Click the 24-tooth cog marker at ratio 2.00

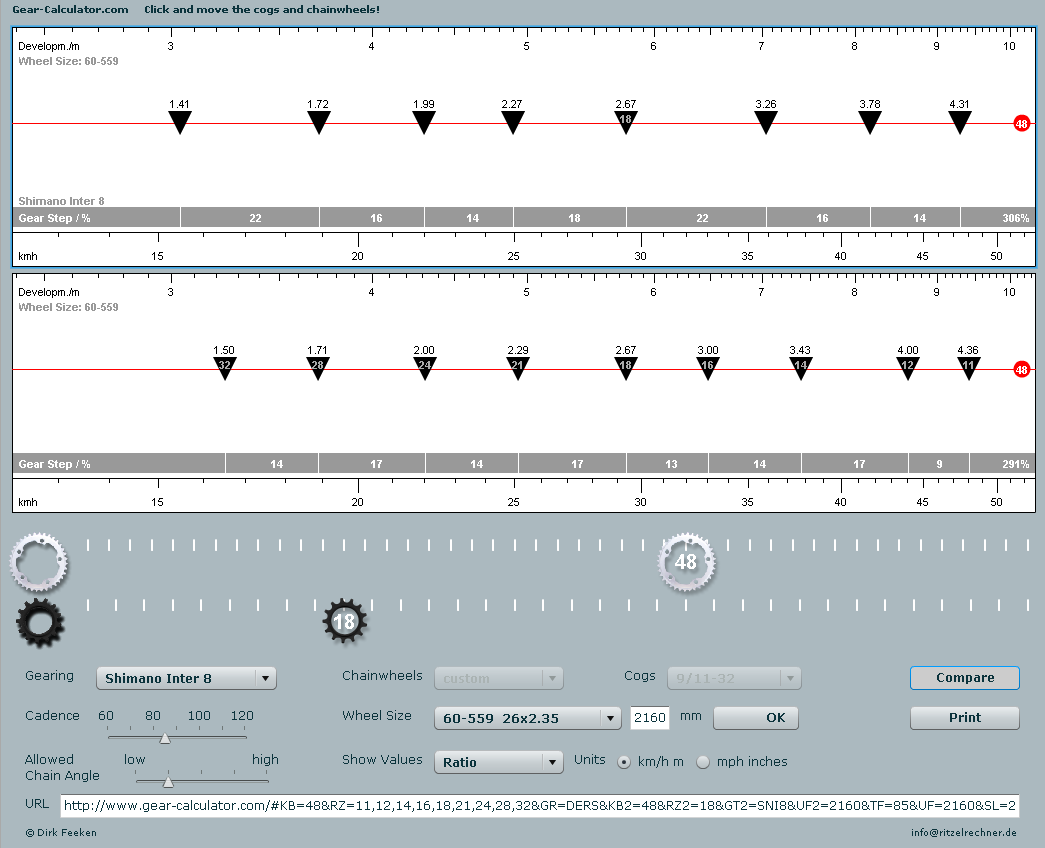(424, 367)
